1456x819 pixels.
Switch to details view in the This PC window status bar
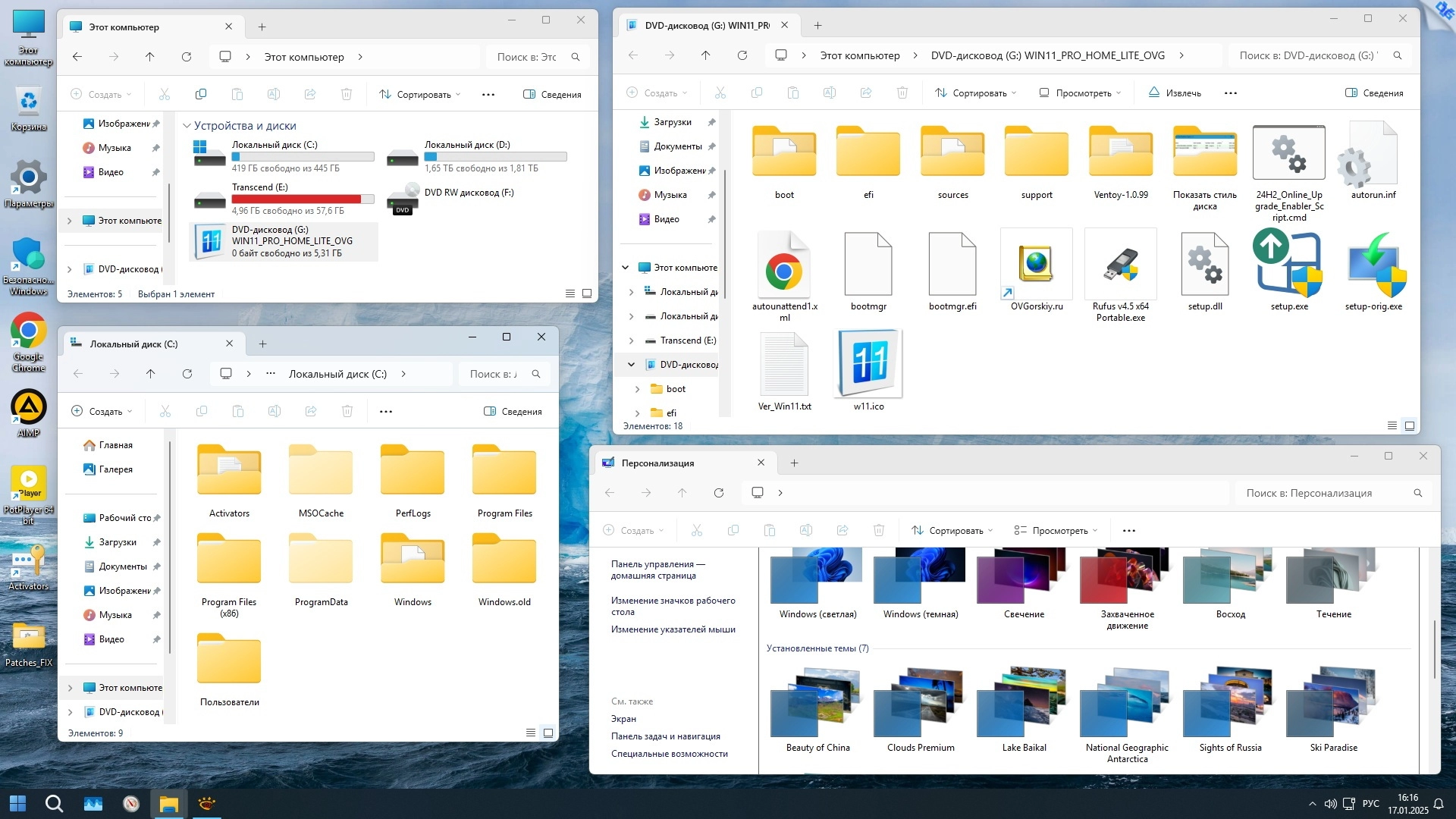[x=570, y=294]
